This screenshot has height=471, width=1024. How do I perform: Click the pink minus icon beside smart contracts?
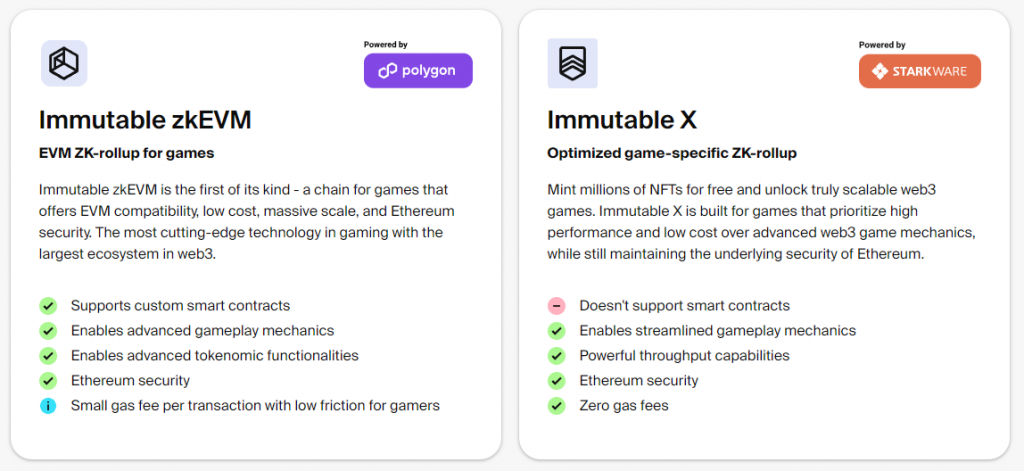coord(556,306)
